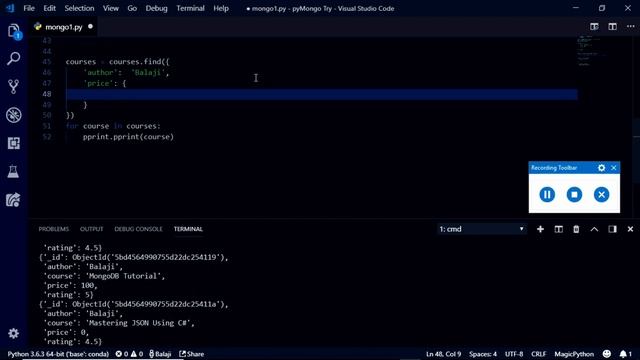
Task: Open the editor More Actions menu
Action: click(x=631, y=27)
